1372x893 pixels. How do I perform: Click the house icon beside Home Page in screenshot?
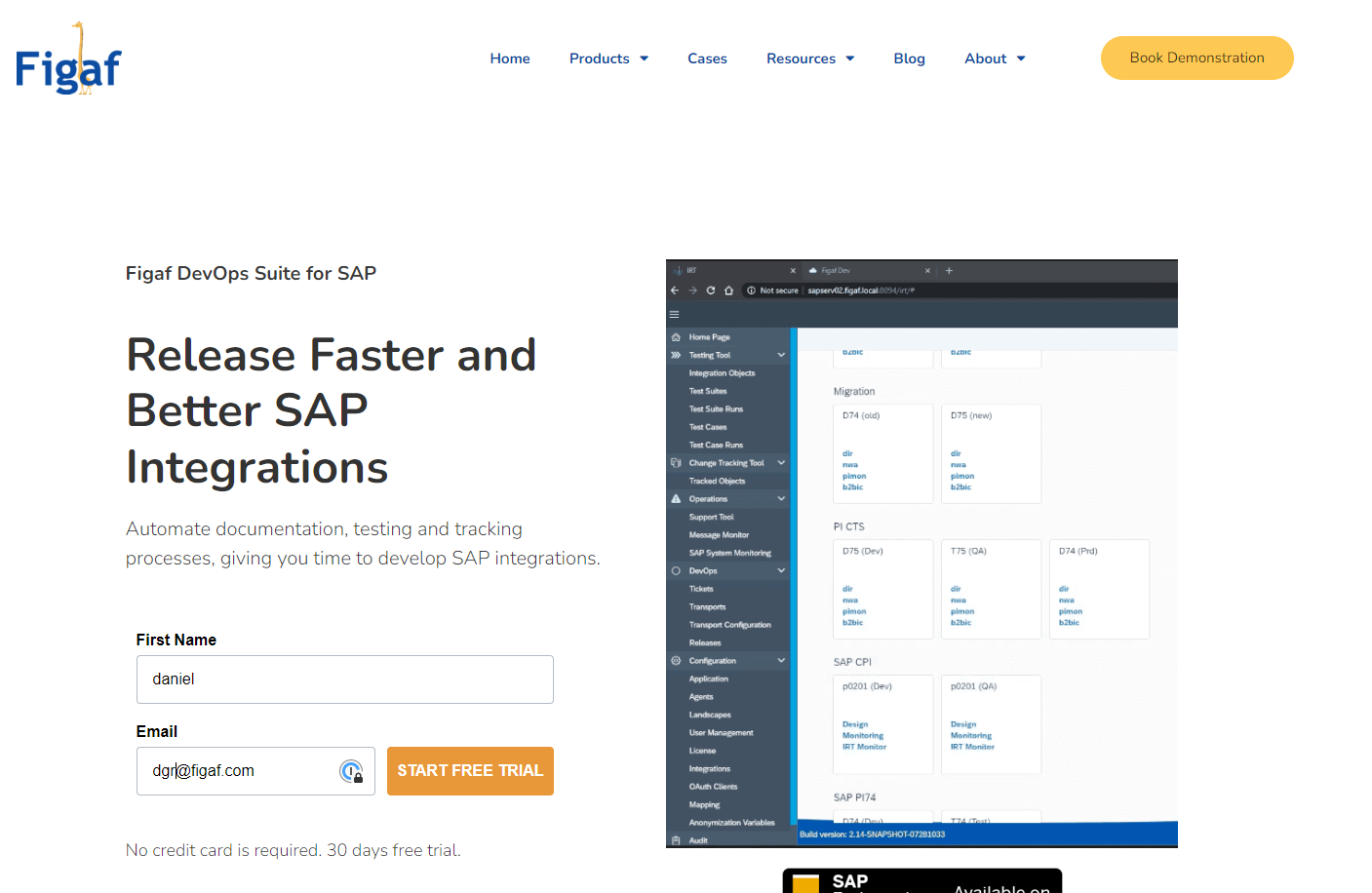pos(676,337)
